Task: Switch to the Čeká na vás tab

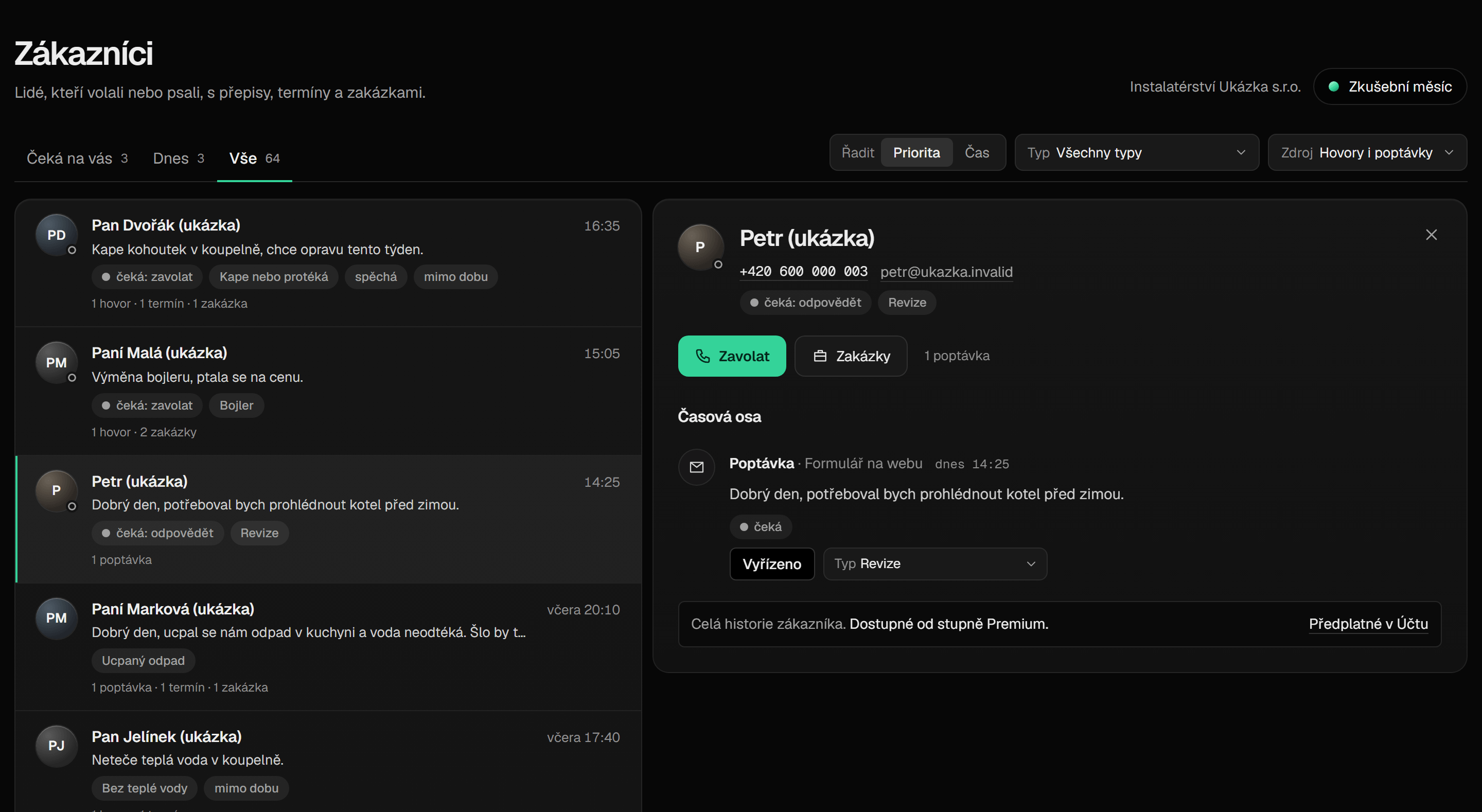Action: tap(77, 158)
